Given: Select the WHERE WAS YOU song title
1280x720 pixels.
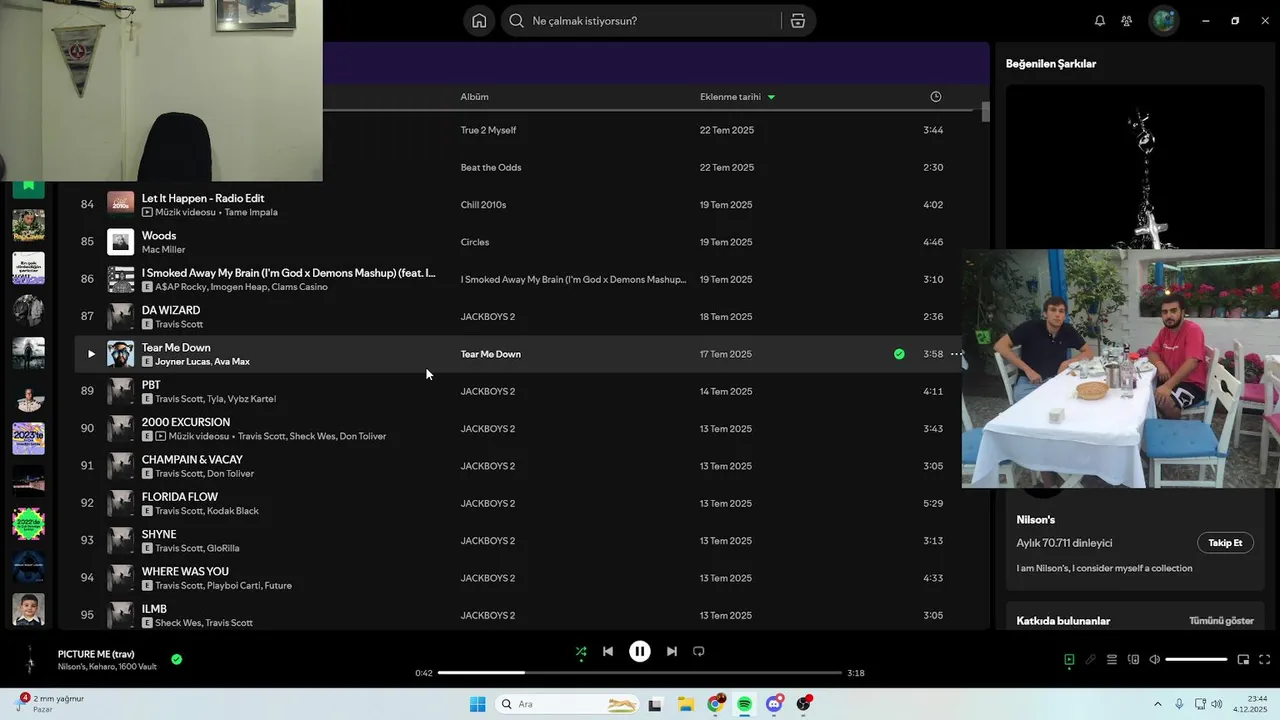Looking at the screenshot, I should point(185,572).
